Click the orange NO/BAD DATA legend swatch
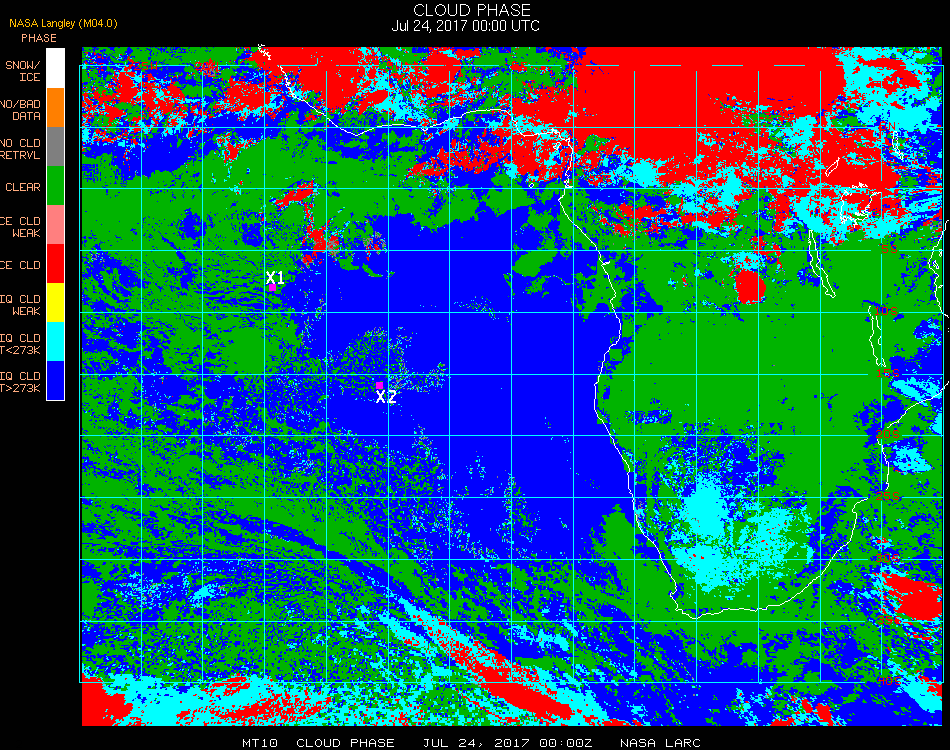This screenshot has width=950, height=750. click(55, 108)
